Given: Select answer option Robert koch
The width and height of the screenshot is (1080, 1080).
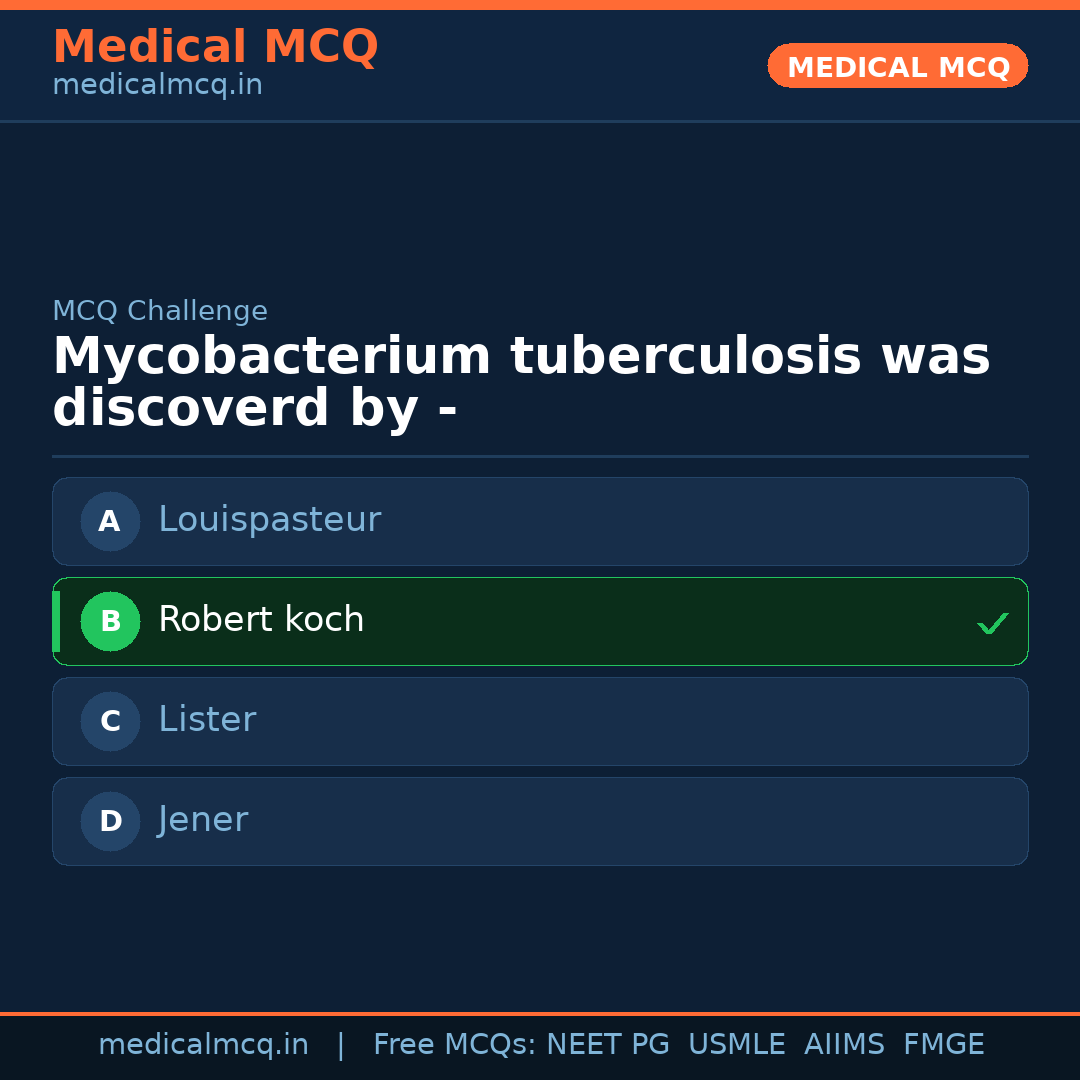Looking at the screenshot, I should 540,621.
